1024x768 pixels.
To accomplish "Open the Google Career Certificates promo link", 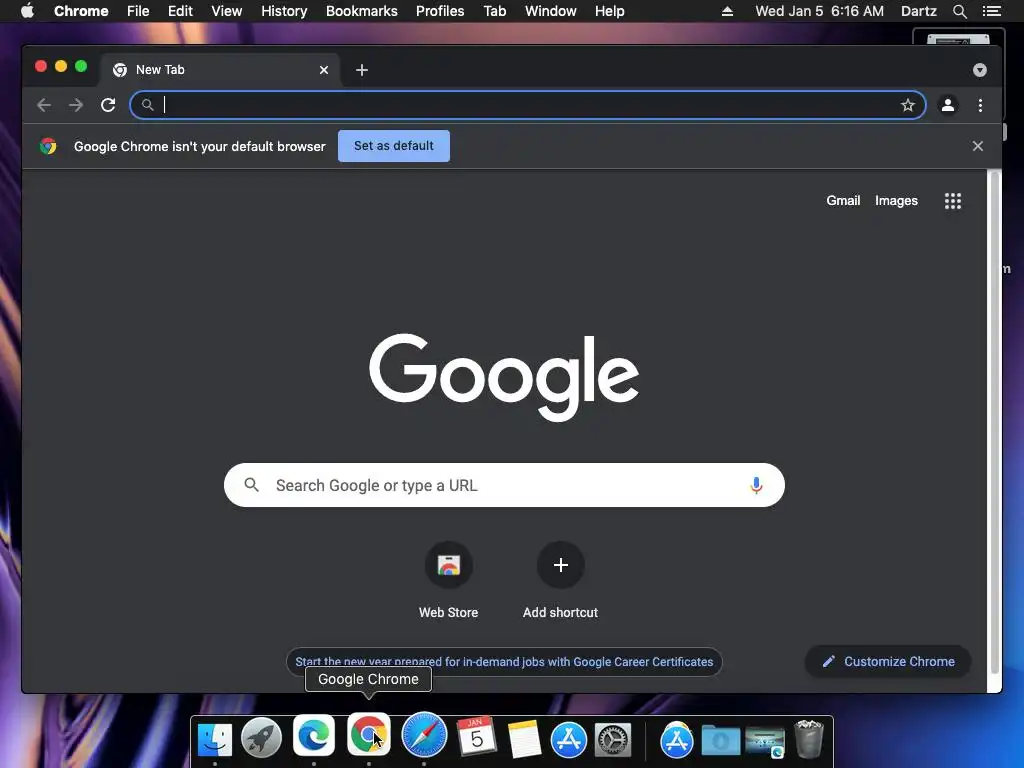I will click(504, 662).
